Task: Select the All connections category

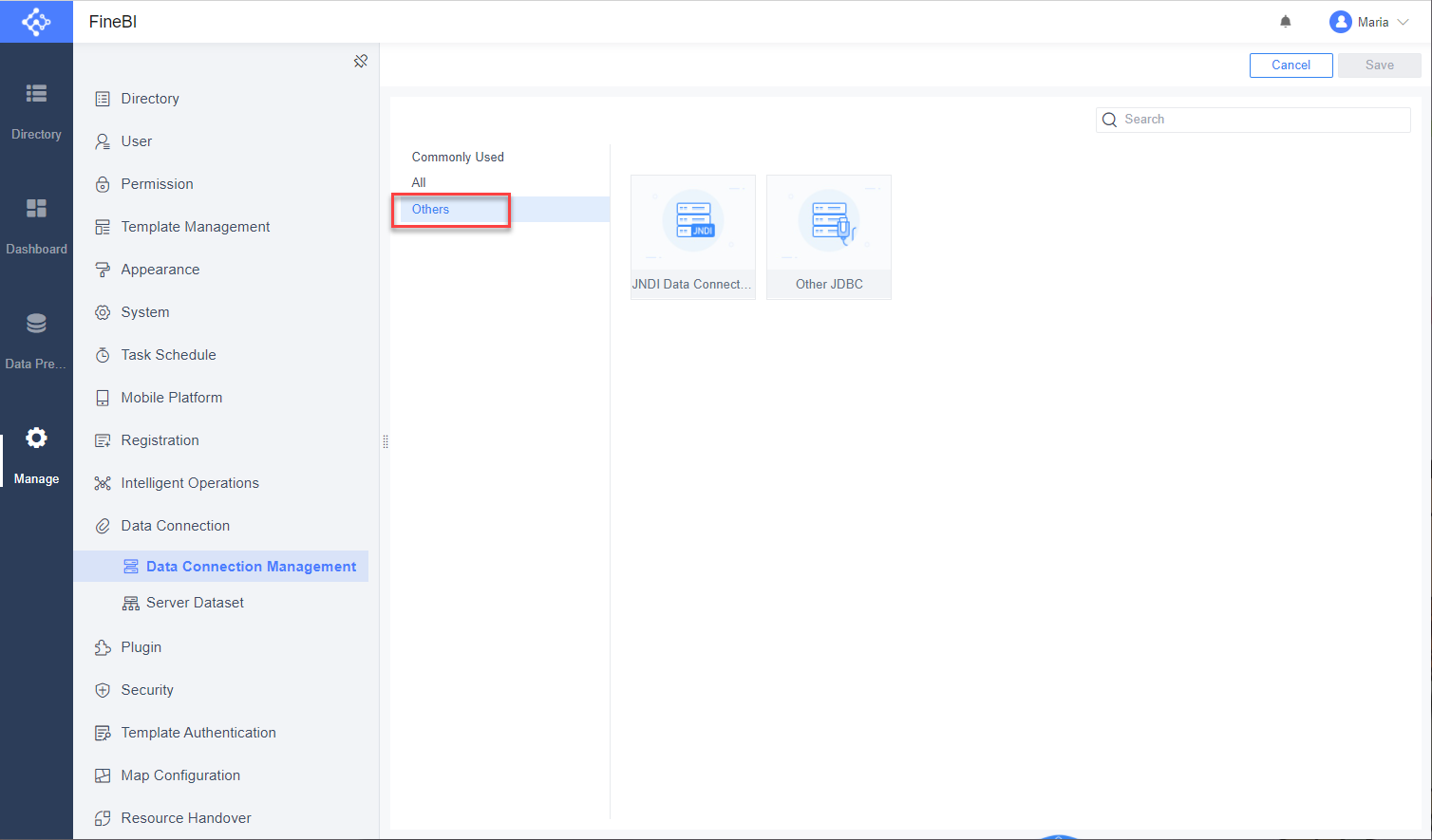Action: tap(419, 182)
